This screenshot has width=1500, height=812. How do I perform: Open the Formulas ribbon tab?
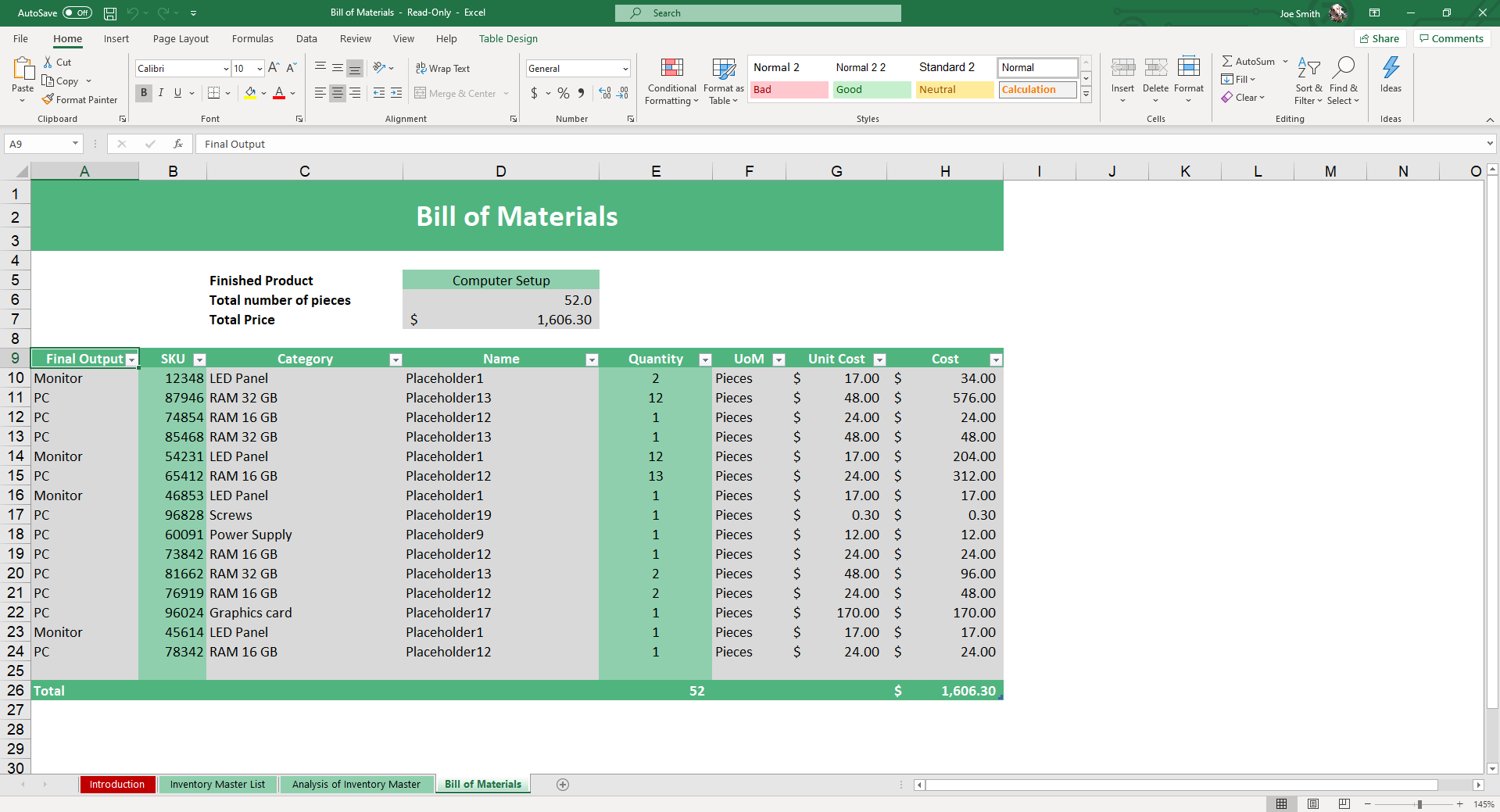point(252,38)
